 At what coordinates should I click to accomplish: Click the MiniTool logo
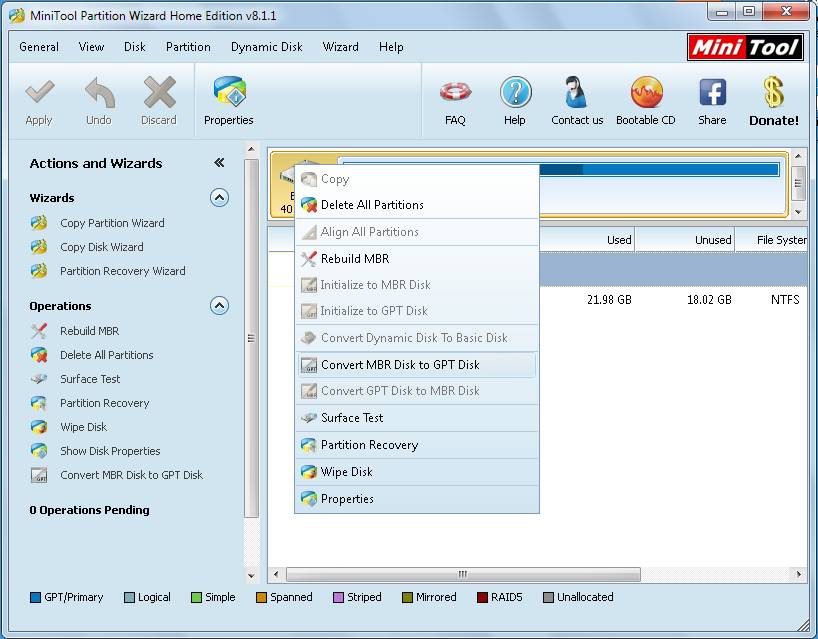click(745, 47)
